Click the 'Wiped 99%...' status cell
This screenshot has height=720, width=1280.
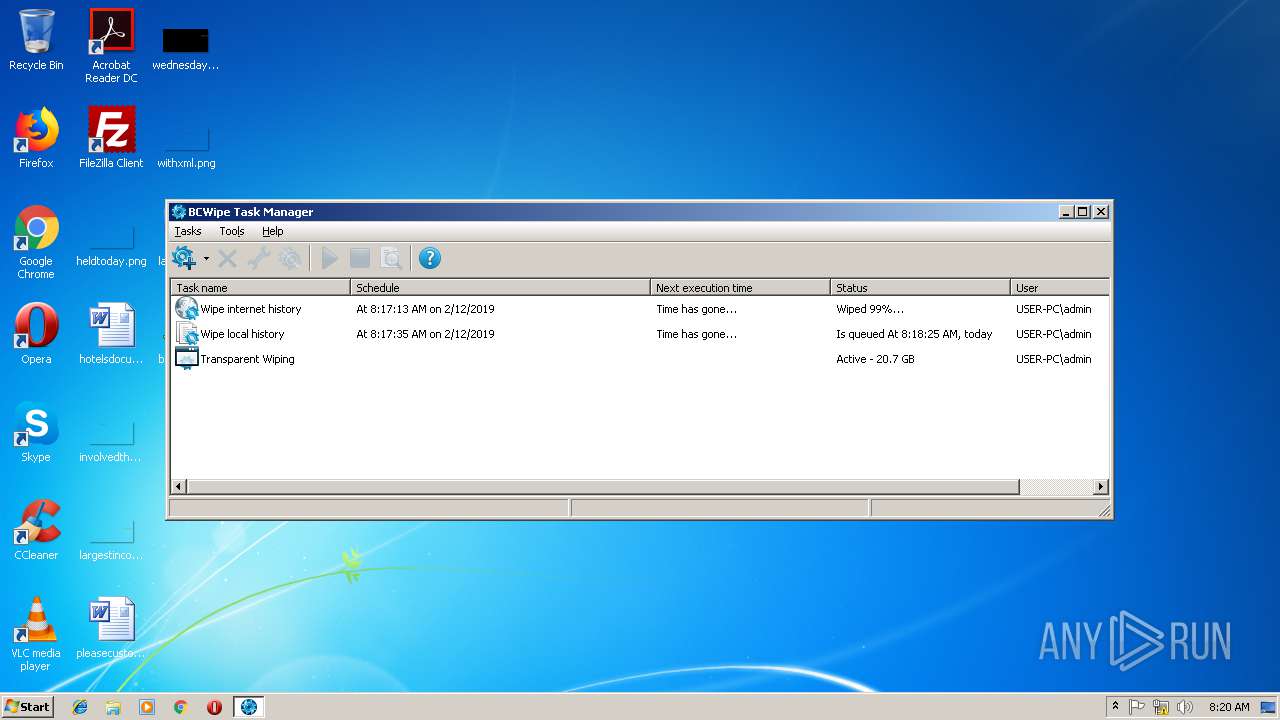click(x=870, y=309)
